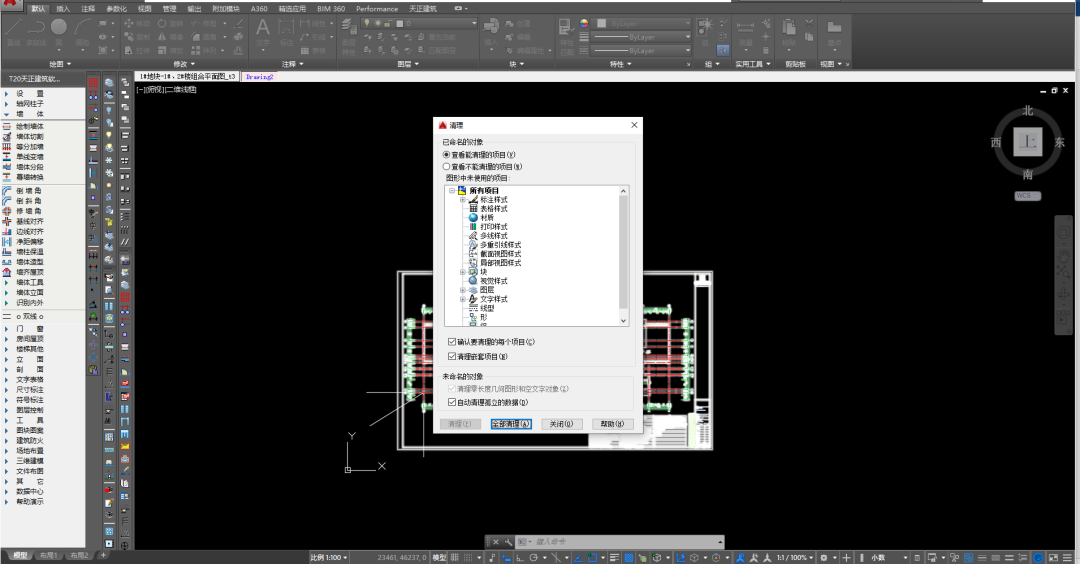Viewport: 1080px width, 564px height.
Task: Toggle 清理嵌套项目 checkbox
Action: (452, 356)
